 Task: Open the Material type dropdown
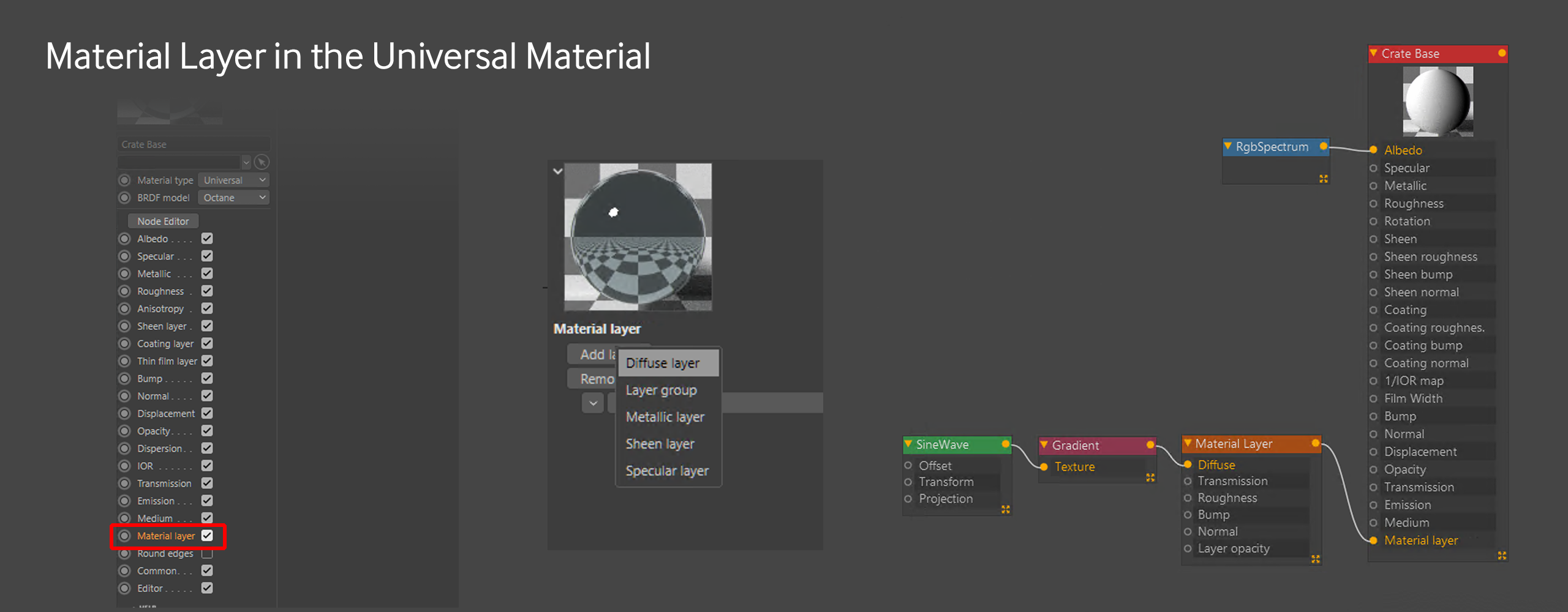(233, 180)
